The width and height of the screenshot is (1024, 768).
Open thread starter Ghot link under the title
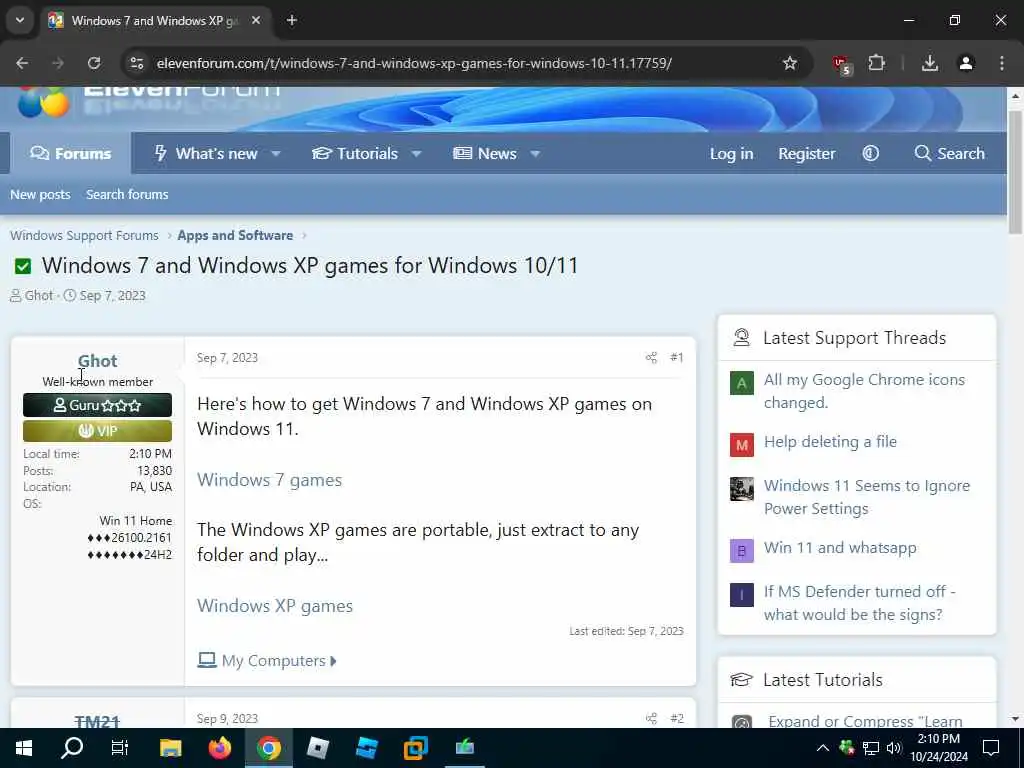pos(39,296)
